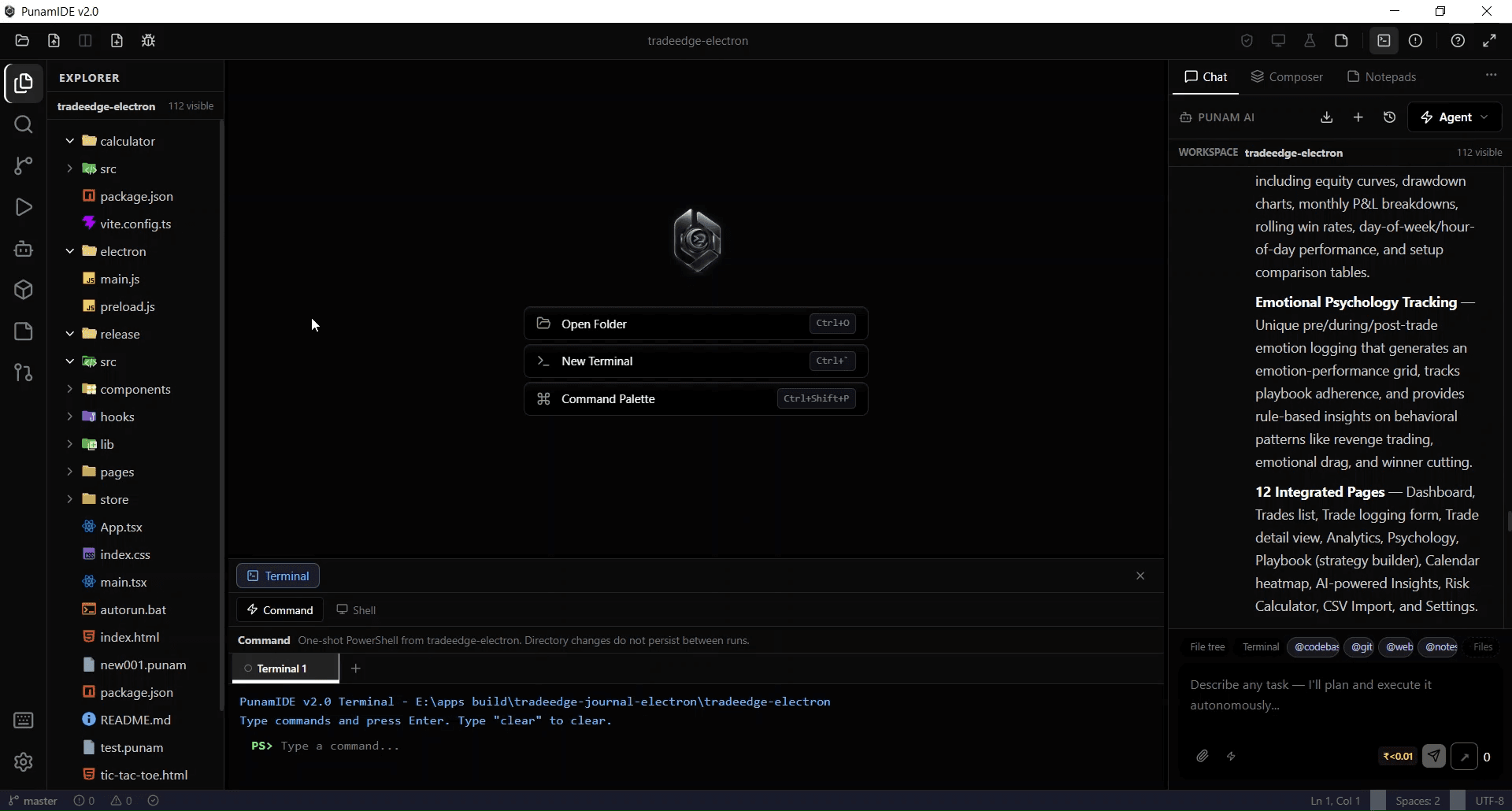Toggle split editor layout icon
This screenshot has height=811, width=1512.
pyautogui.click(x=85, y=41)
